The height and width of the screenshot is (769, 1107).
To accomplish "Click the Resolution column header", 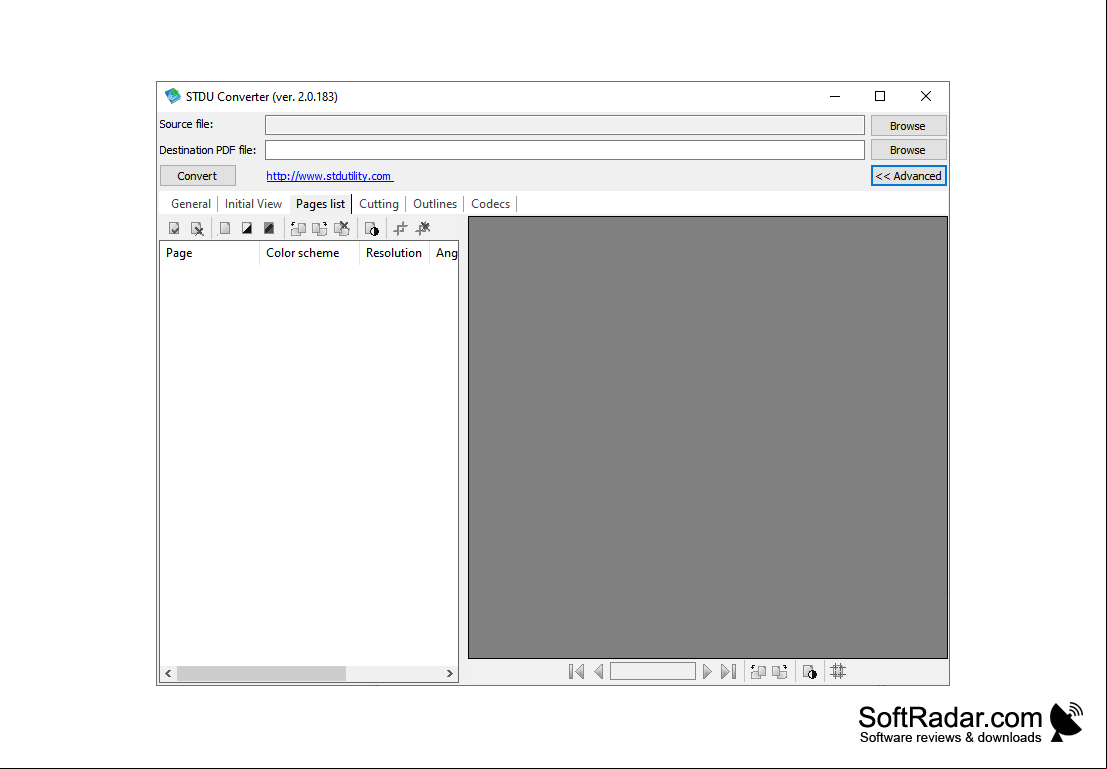I will [x=394, y=253].
